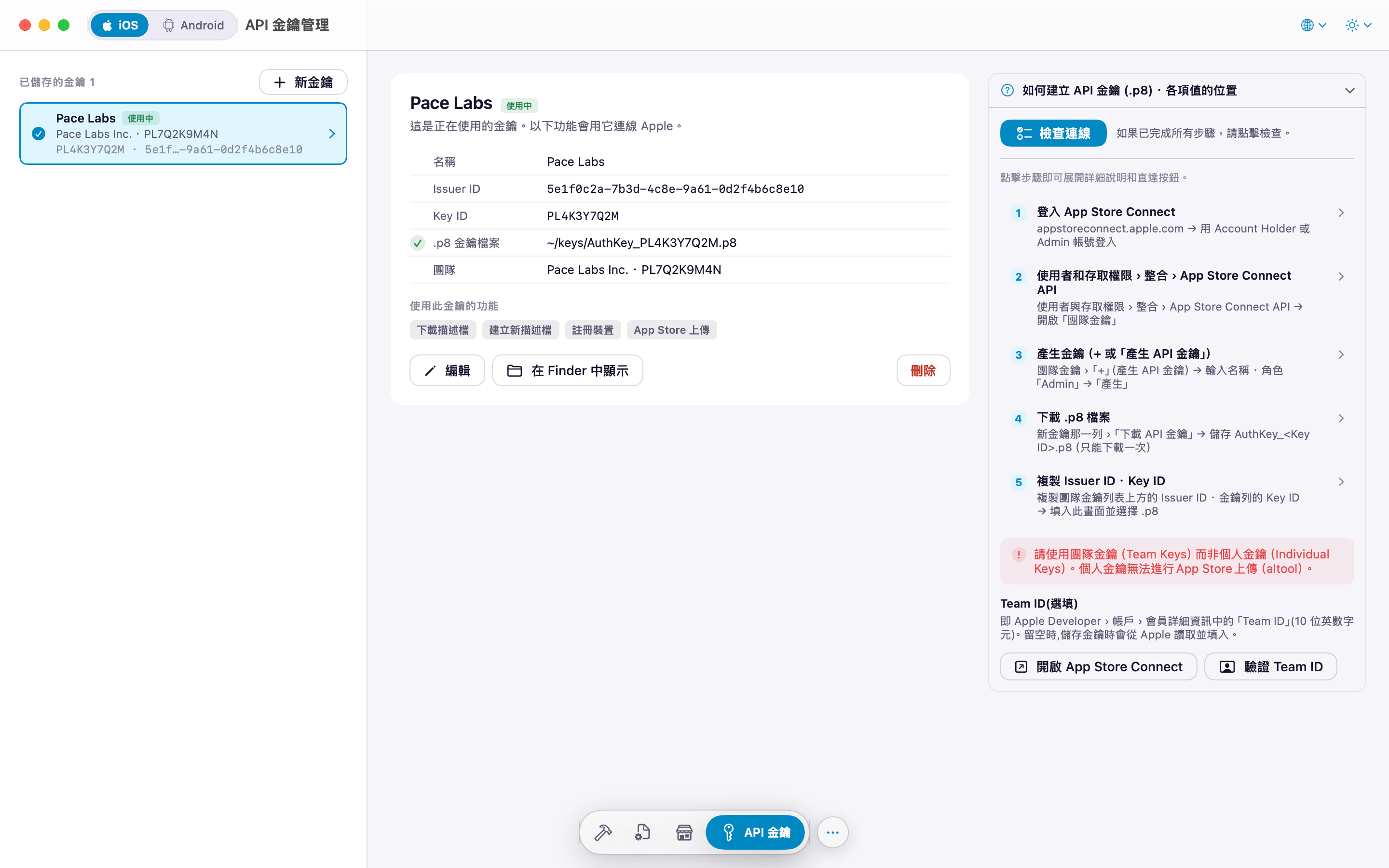Select the Pace Labs saved key card
The image size is (1389, 868).
[x=183, y=134]
